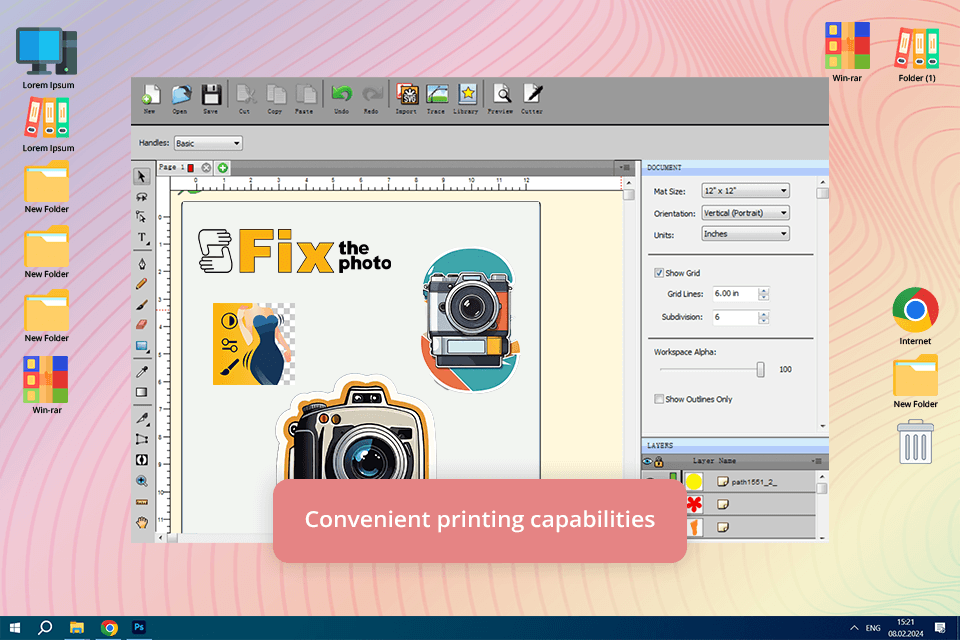This screenshot has width=960, height=640.
Task: Open the Handles dropdown set to Basic
Action: [x=208, y=143]
